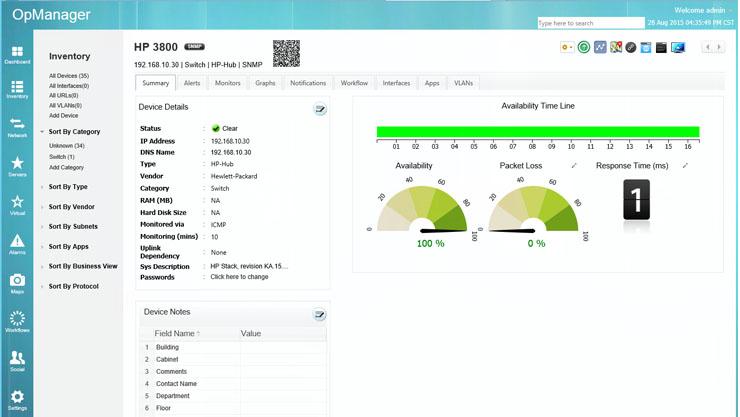The height and width of the screenshot is (417, 740).
Task: Click the Add Device link
Action: coord(64,116)
